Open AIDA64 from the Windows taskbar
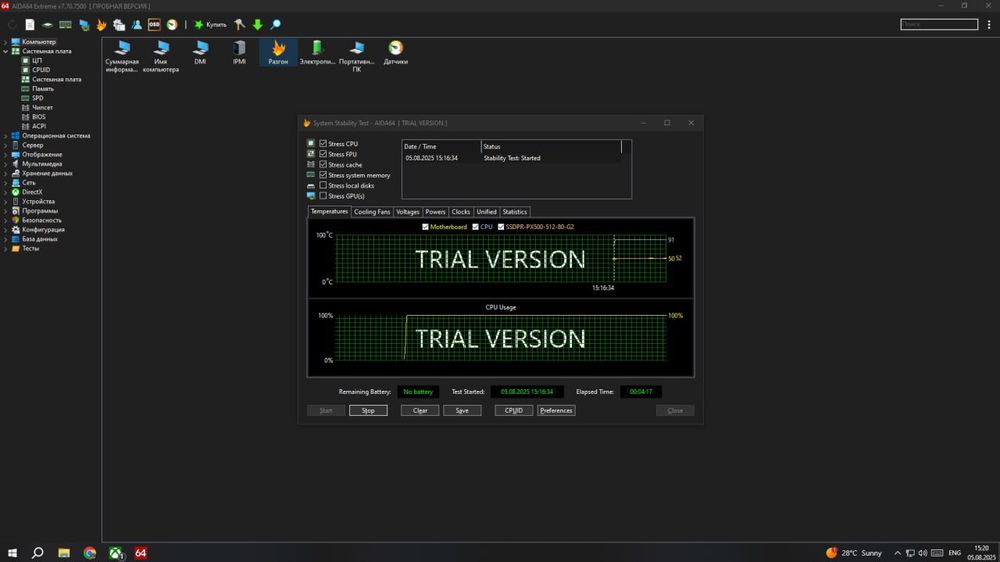Viewport: 1000px width, 562px height. 141,552
